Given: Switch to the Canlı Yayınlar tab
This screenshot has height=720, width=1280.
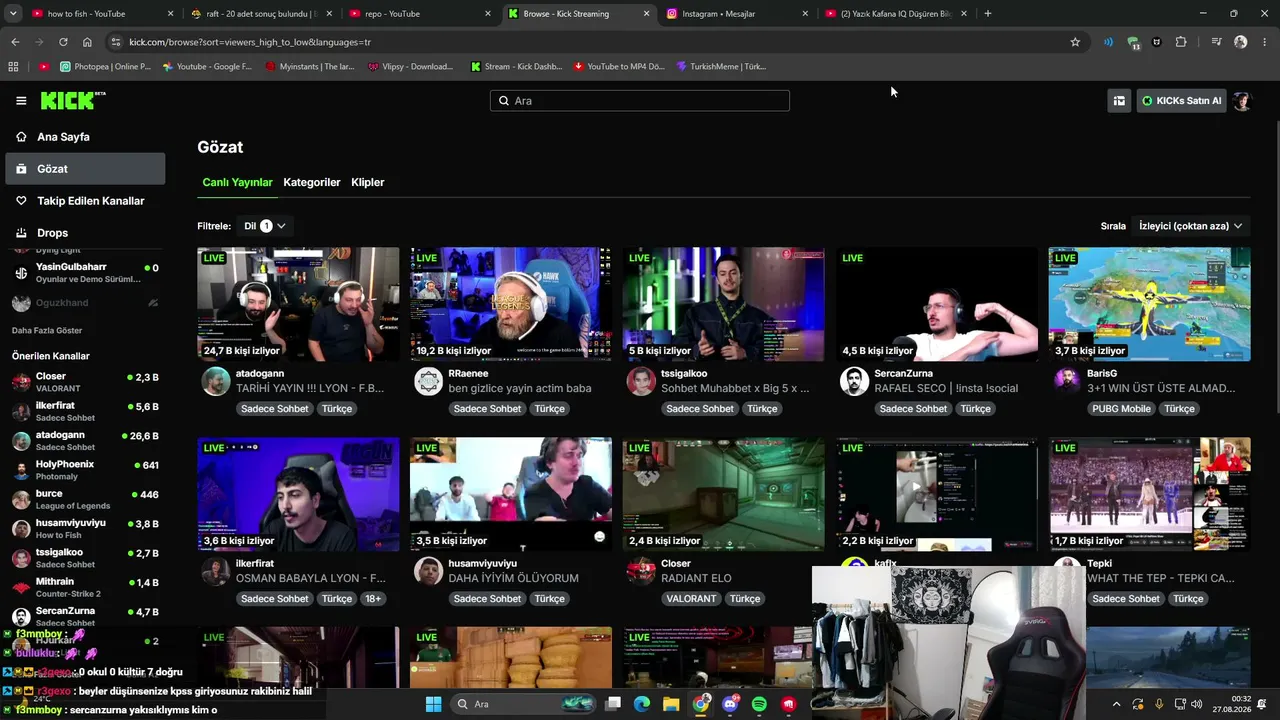Looking at the screenshot, I should coord(237,182).
